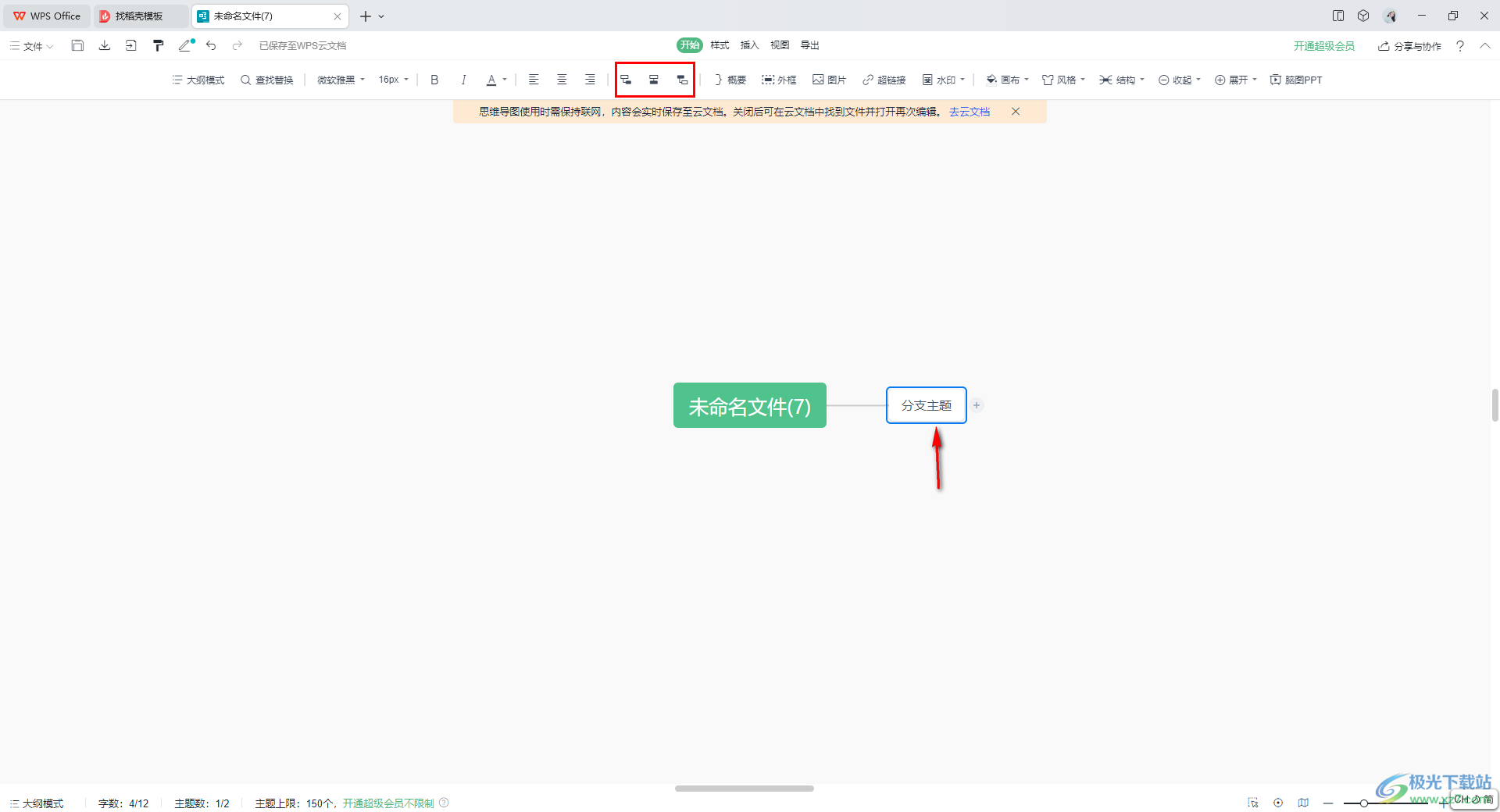Click the pen/highlighter icon with green dot
1500x812 pixels.
coord(186,45)
